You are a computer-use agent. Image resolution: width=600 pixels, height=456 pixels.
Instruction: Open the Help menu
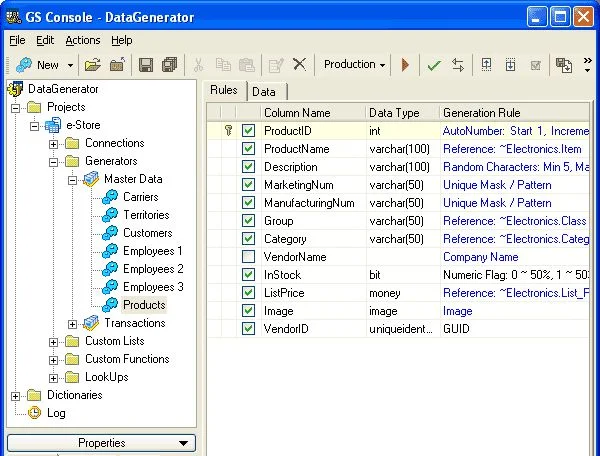pyautogui.click(x=122, y=40)
